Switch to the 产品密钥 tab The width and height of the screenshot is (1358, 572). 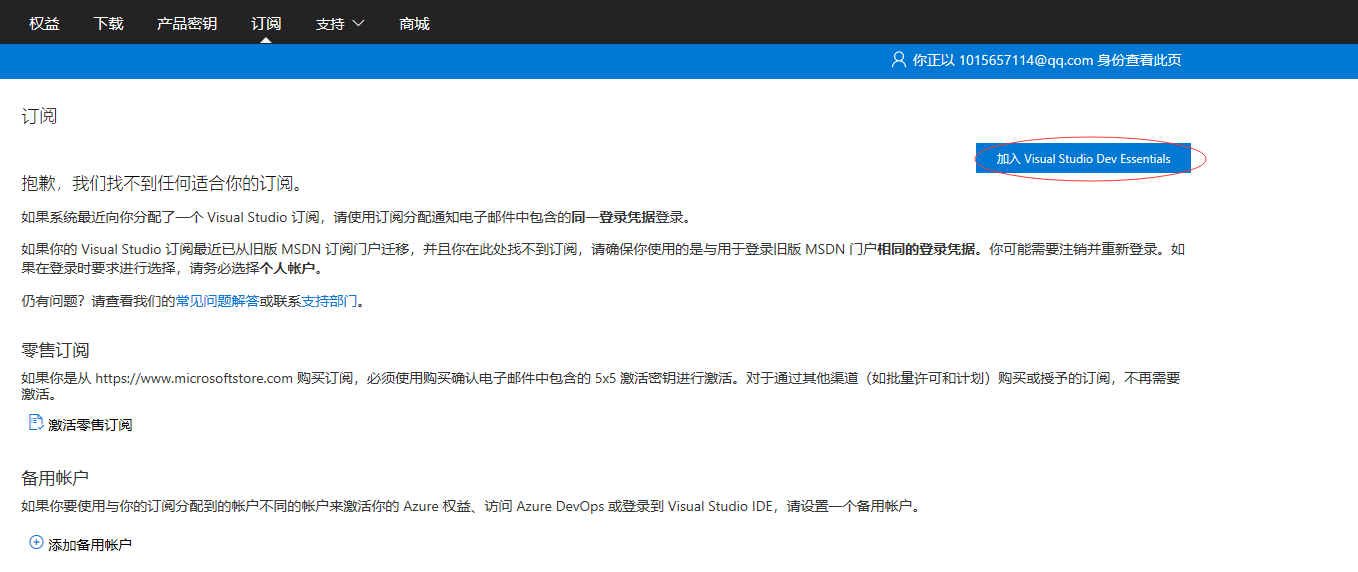point(187,23)
